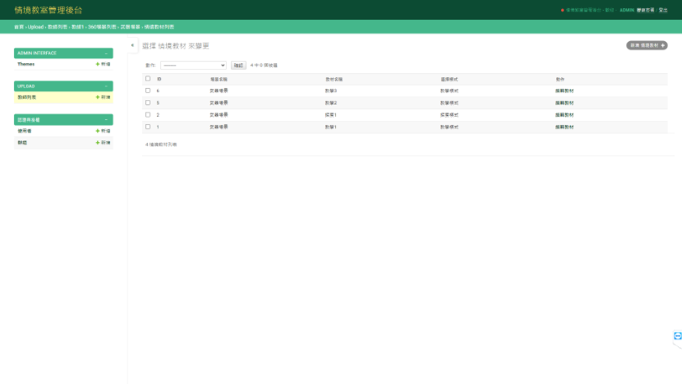682x384 pixels.
Task: Open the 動作 action dropdown
Action: click(193, 65)
